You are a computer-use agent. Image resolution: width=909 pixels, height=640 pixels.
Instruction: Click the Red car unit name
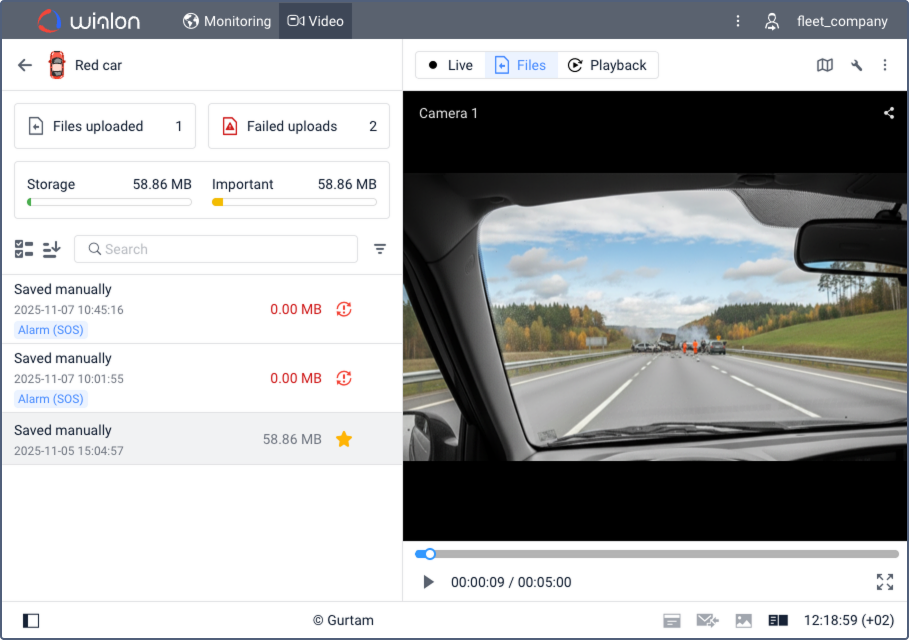(99, 65)
